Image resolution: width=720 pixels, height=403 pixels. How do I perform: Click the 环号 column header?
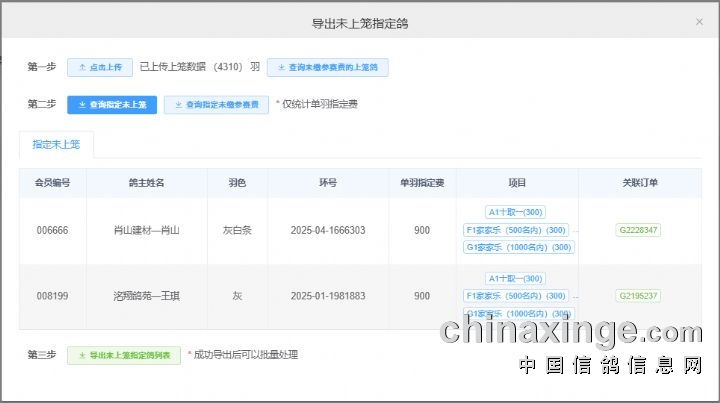pyautogui.click(x=328, y=183)
